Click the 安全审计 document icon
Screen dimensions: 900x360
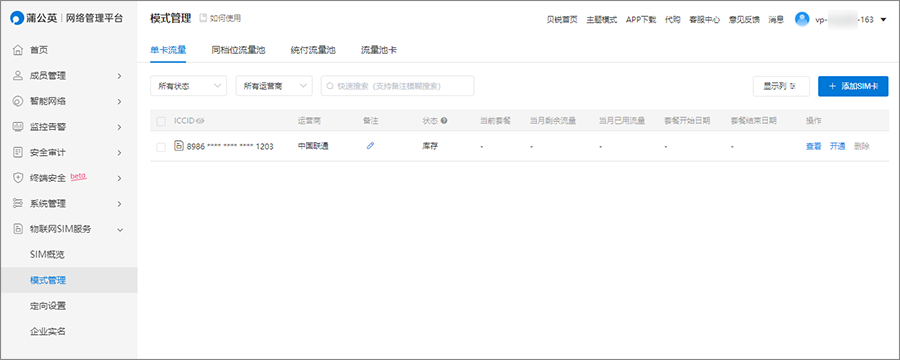pyautogui.click(x=18, y=152)
